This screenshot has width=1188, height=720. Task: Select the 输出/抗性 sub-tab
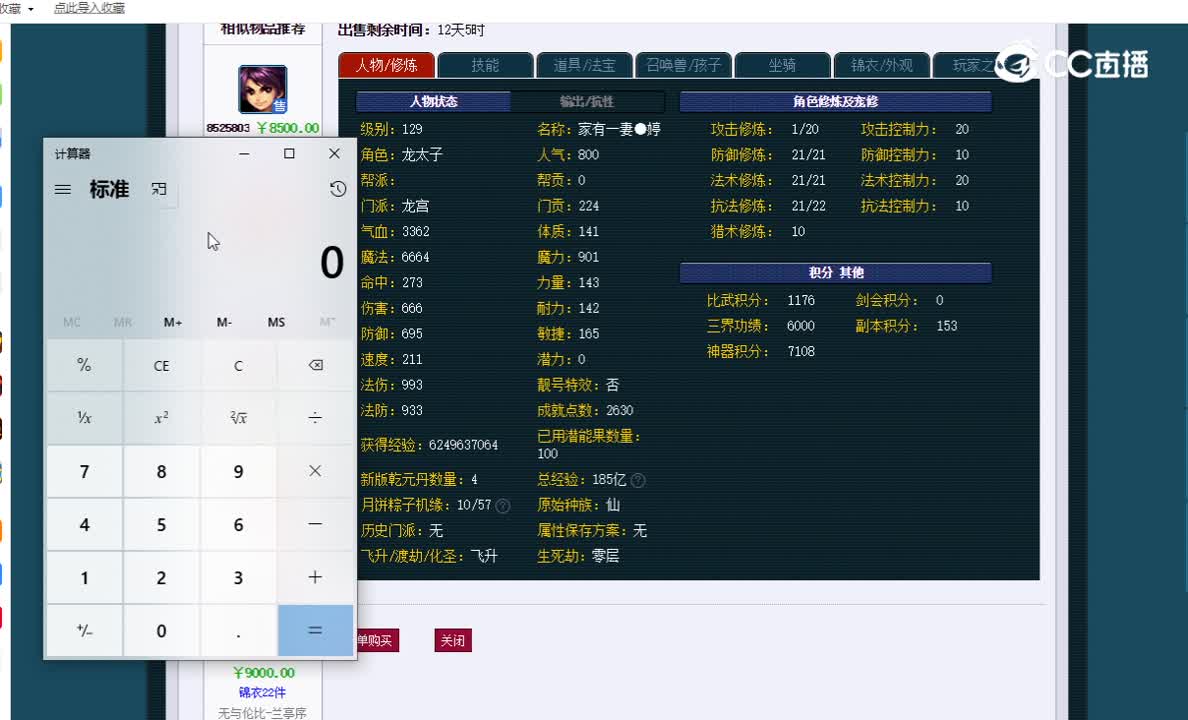(x=587, y=102)
